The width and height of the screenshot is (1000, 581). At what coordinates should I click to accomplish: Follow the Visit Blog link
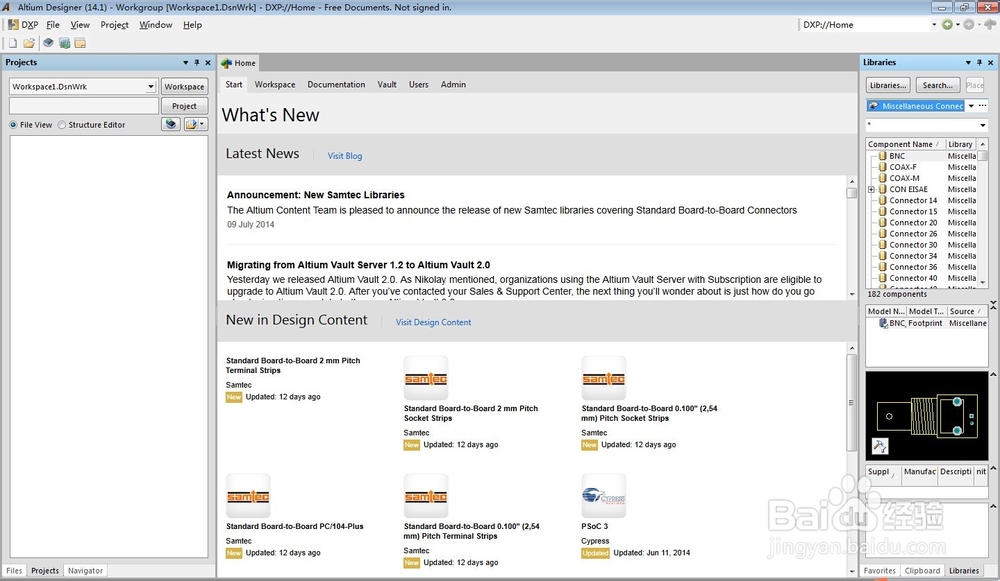point(344,156)
